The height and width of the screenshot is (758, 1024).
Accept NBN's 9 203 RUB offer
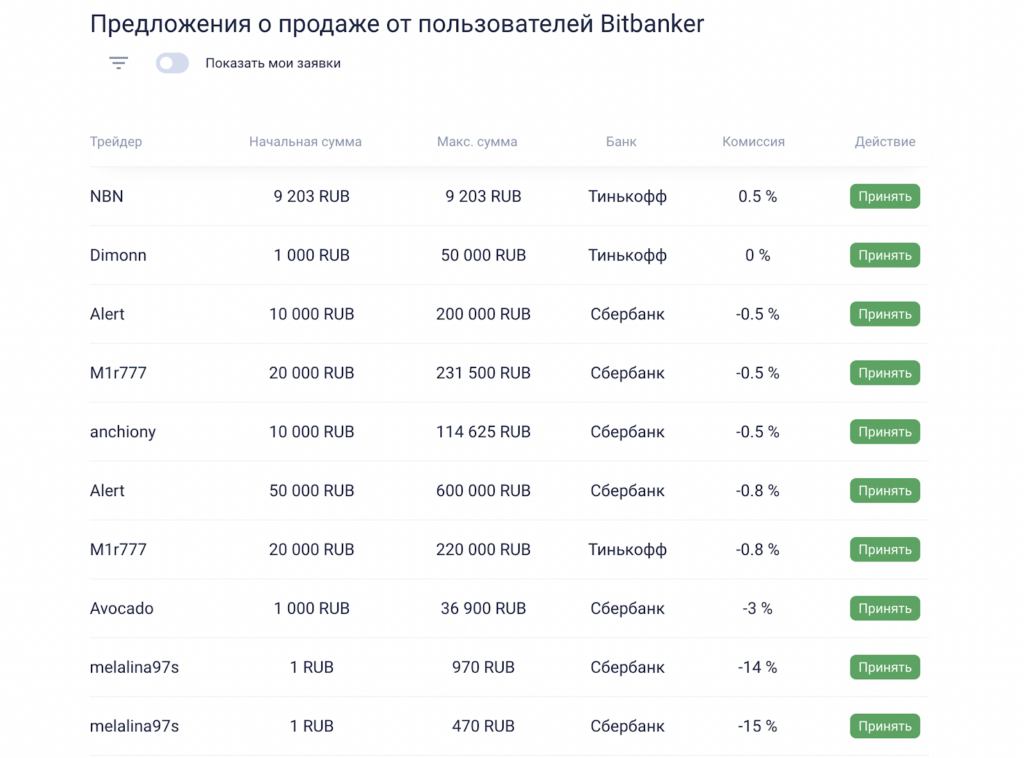(884, 196)
